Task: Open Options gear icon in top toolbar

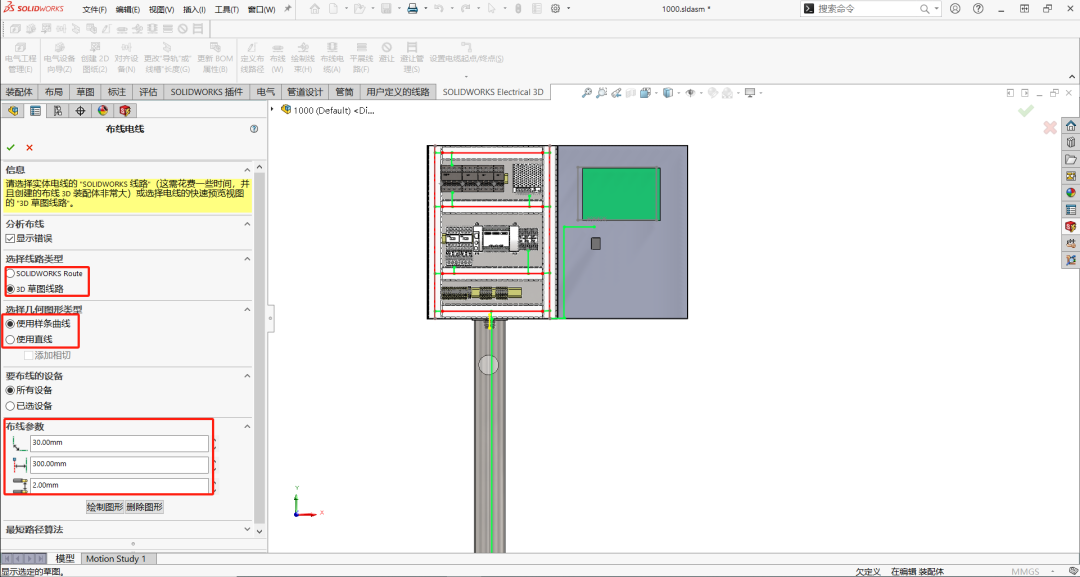Action: click(x=555, y=9)
